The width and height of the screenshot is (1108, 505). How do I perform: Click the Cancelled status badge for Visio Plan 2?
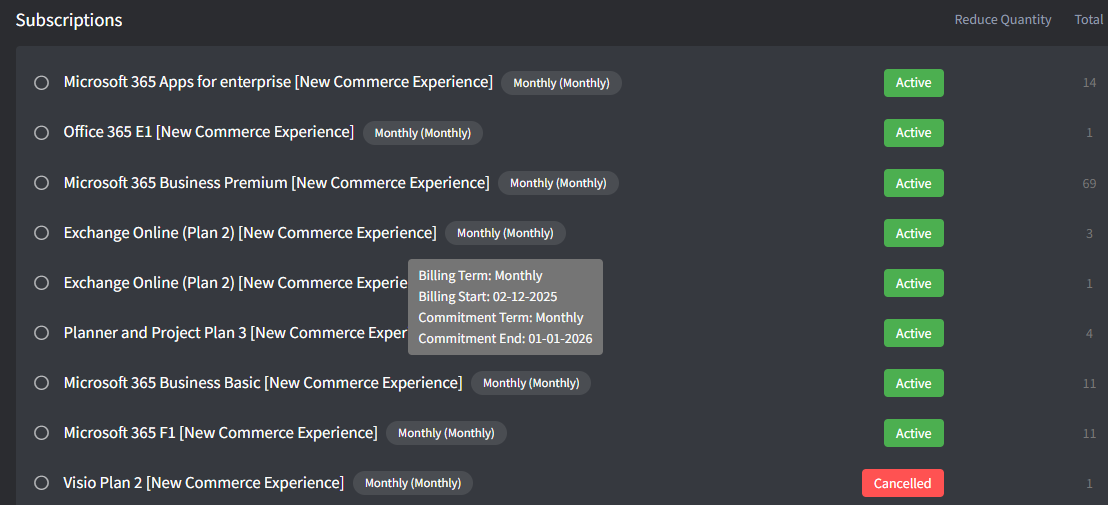902,483
